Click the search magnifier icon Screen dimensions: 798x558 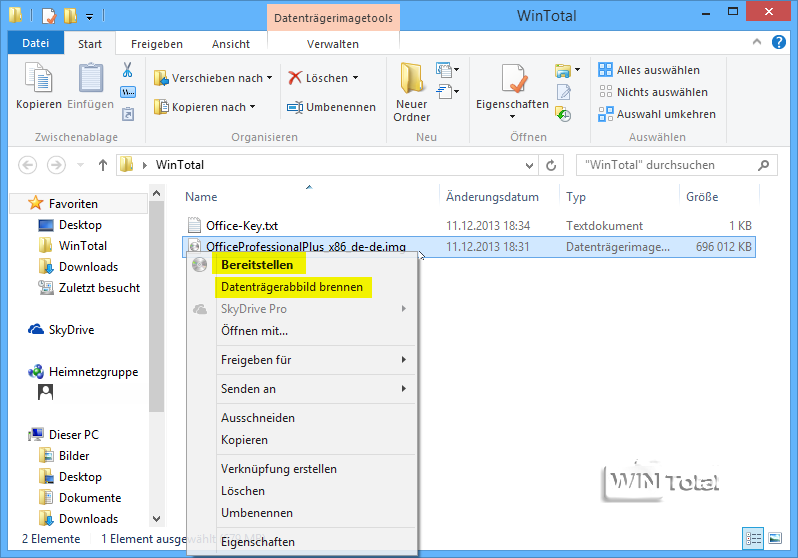(x=763, y=165)
